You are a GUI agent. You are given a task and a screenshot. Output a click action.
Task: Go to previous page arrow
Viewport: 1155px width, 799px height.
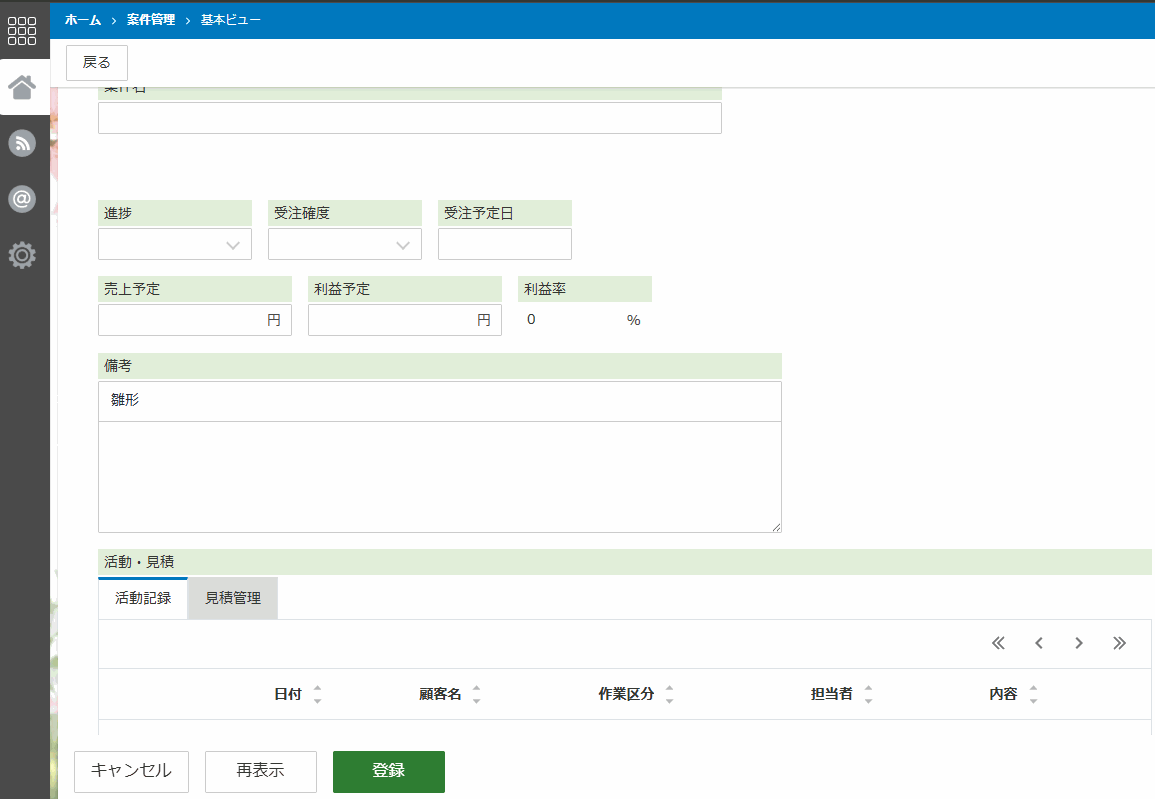click(x=1039, y=643)
